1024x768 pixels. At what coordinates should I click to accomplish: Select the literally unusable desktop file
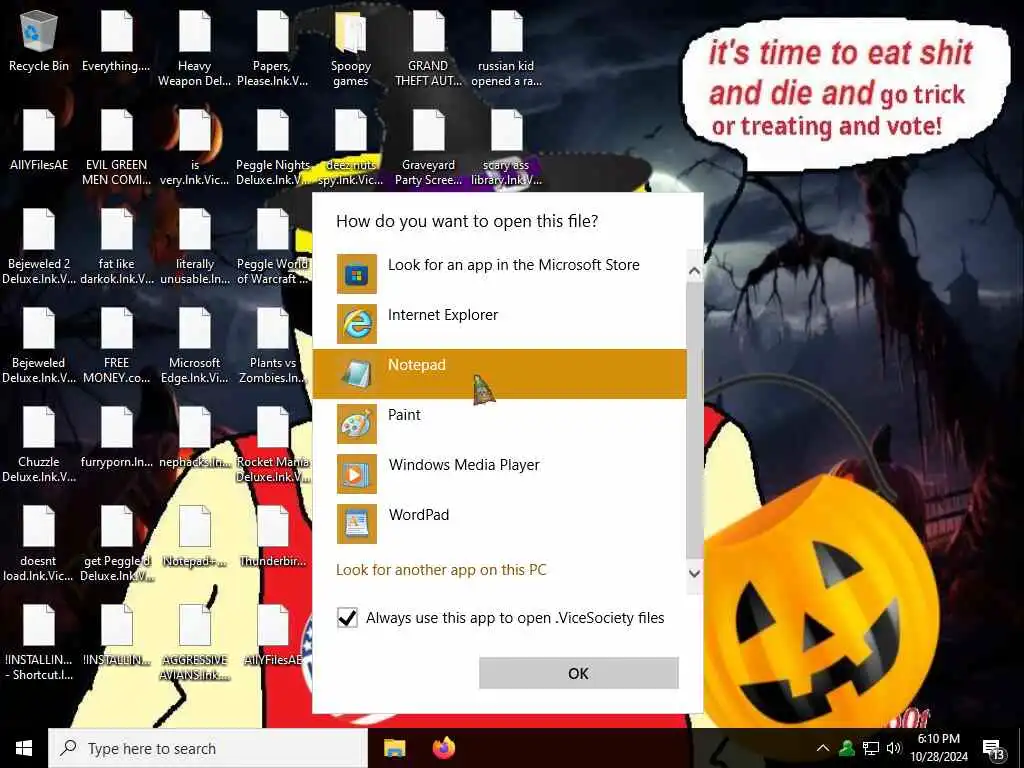click(195, 247)
